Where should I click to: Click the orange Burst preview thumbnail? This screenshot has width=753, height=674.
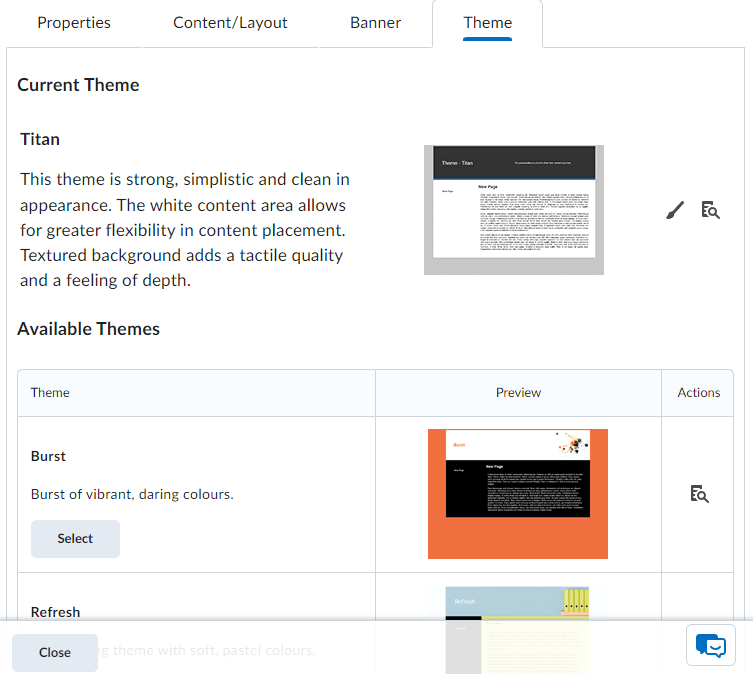point(518,493)
